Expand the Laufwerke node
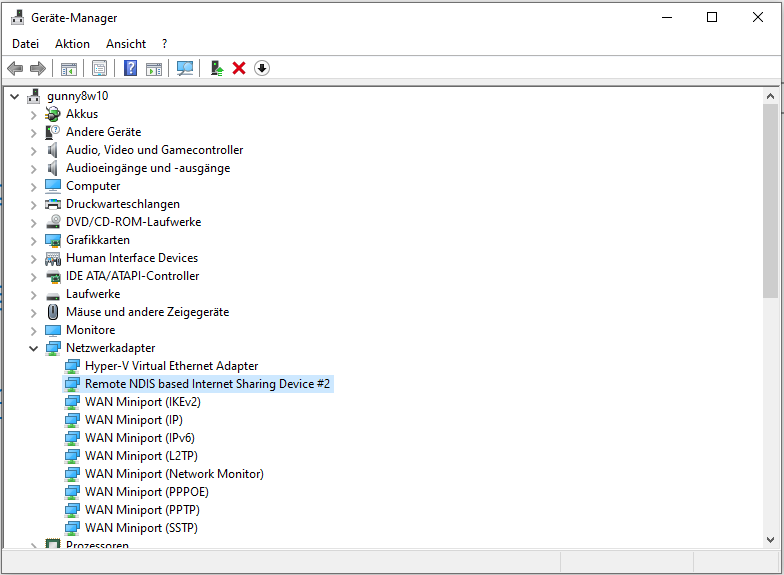 34,295
